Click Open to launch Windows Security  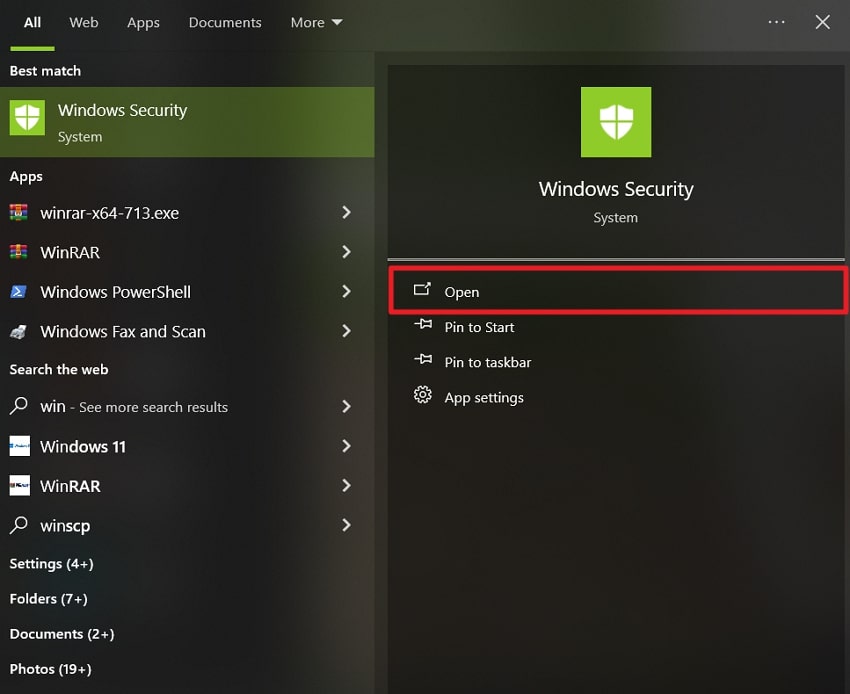pos(618,291)
